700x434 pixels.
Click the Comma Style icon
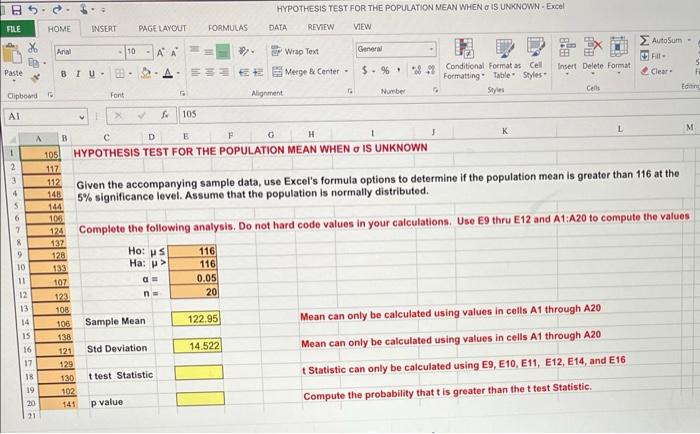click(398, 70)
